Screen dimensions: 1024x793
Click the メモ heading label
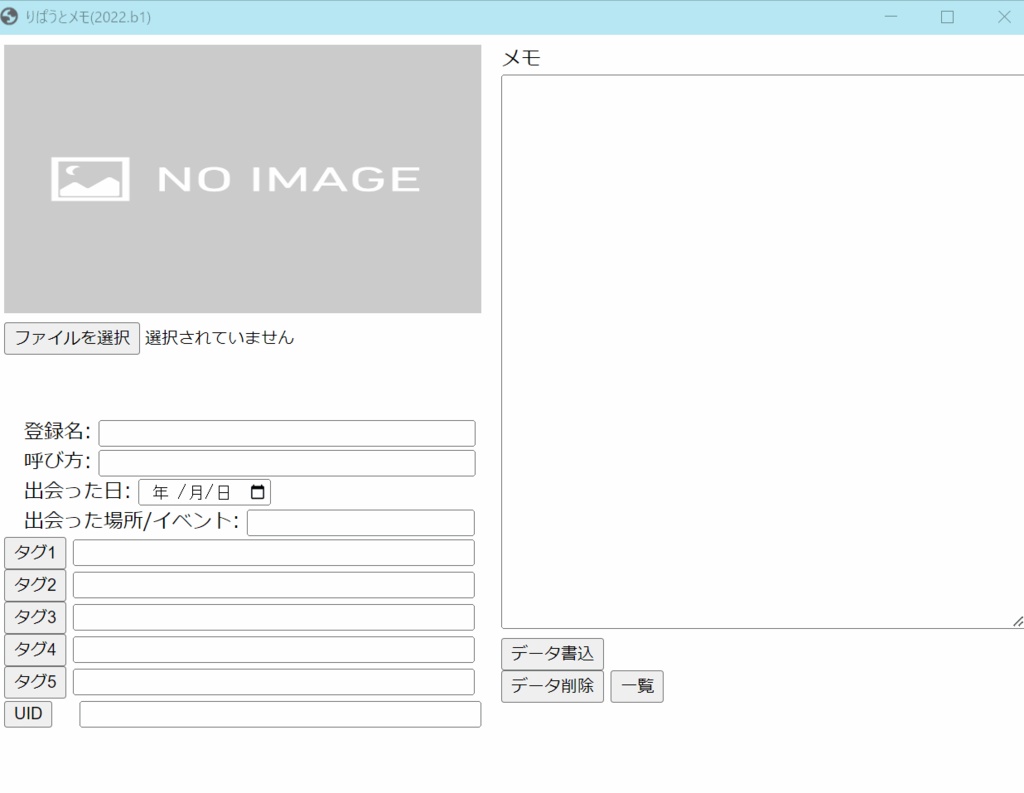click(521, 58)
